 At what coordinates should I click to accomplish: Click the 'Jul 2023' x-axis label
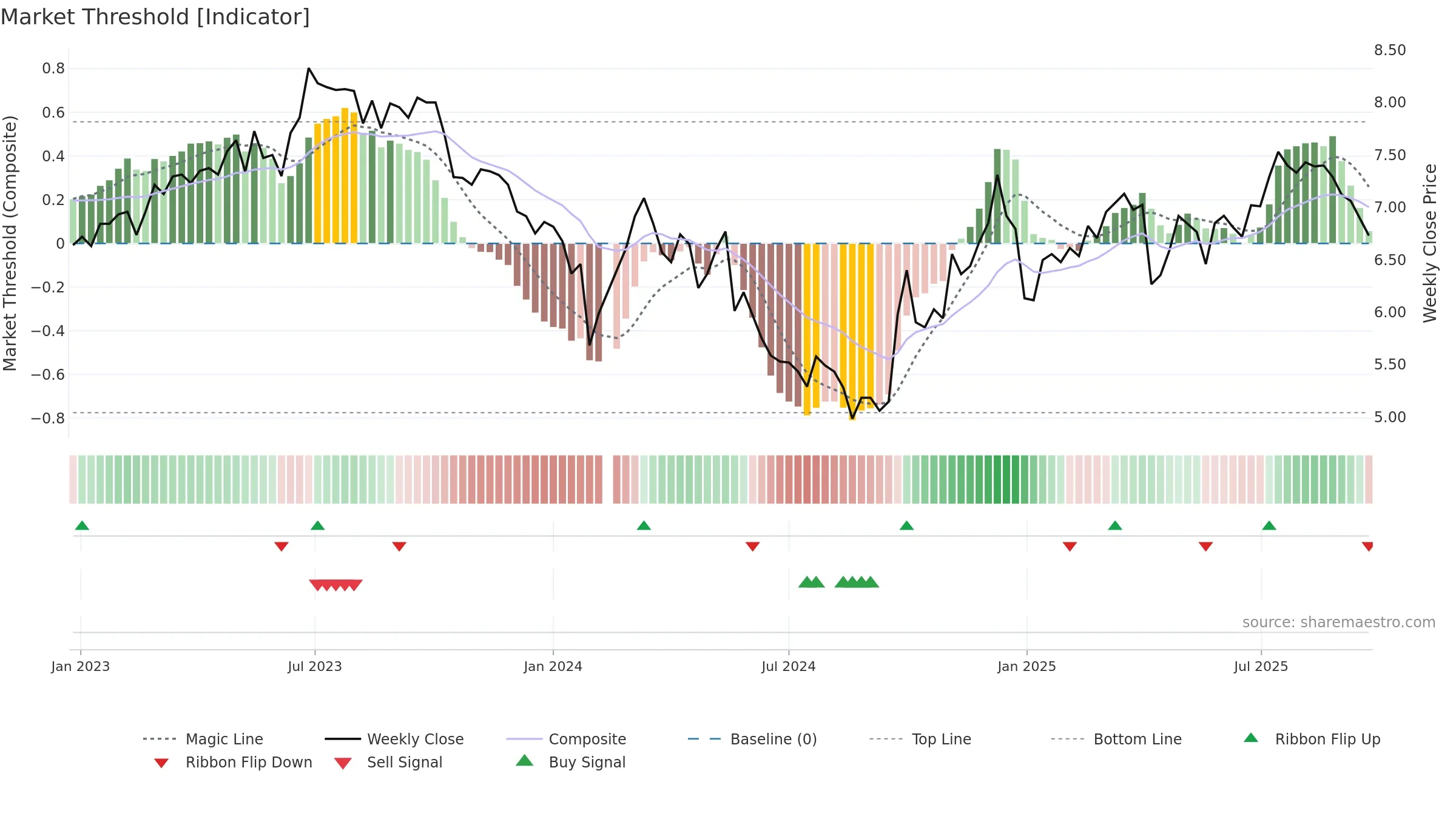tap(315, 667)
